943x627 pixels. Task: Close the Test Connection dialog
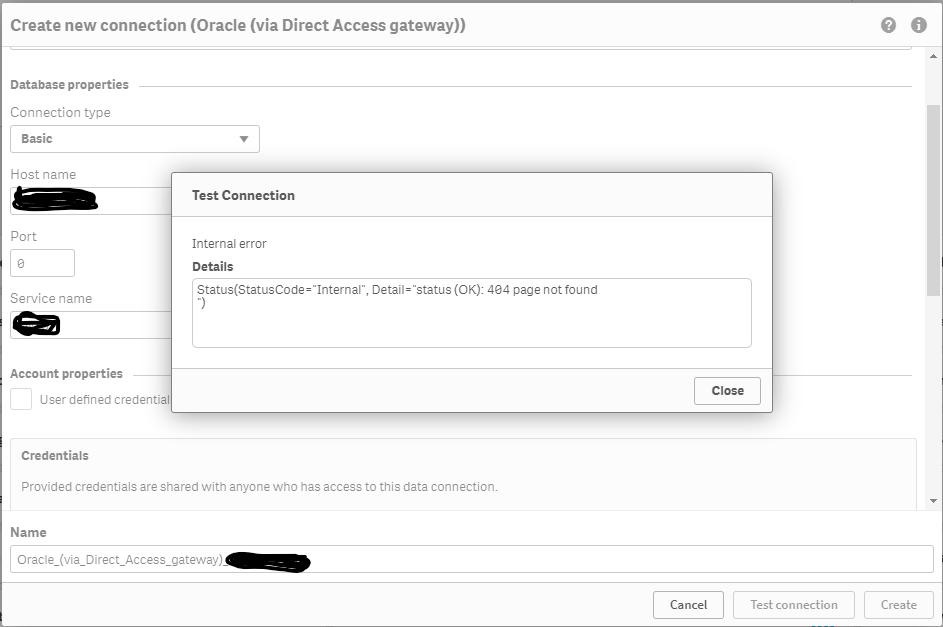(x=727, y=391)
